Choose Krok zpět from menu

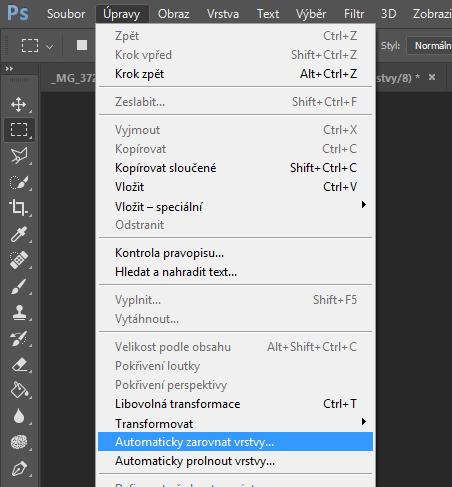point(235,74)
